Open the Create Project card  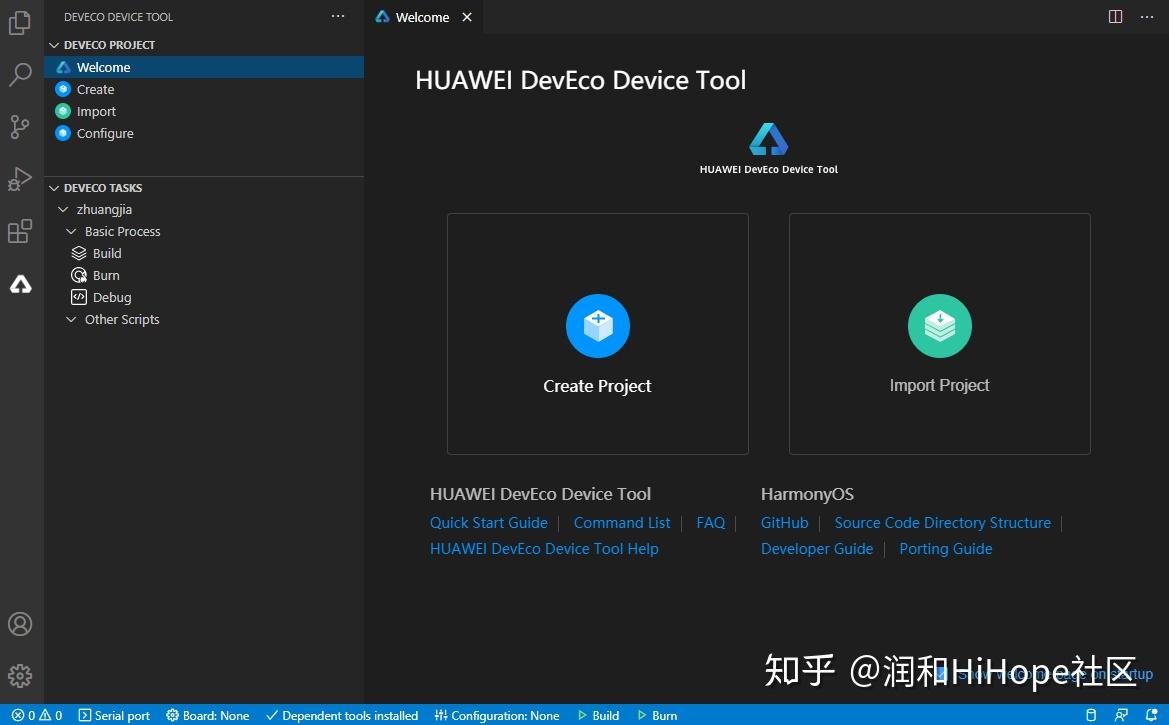[597, 333]
